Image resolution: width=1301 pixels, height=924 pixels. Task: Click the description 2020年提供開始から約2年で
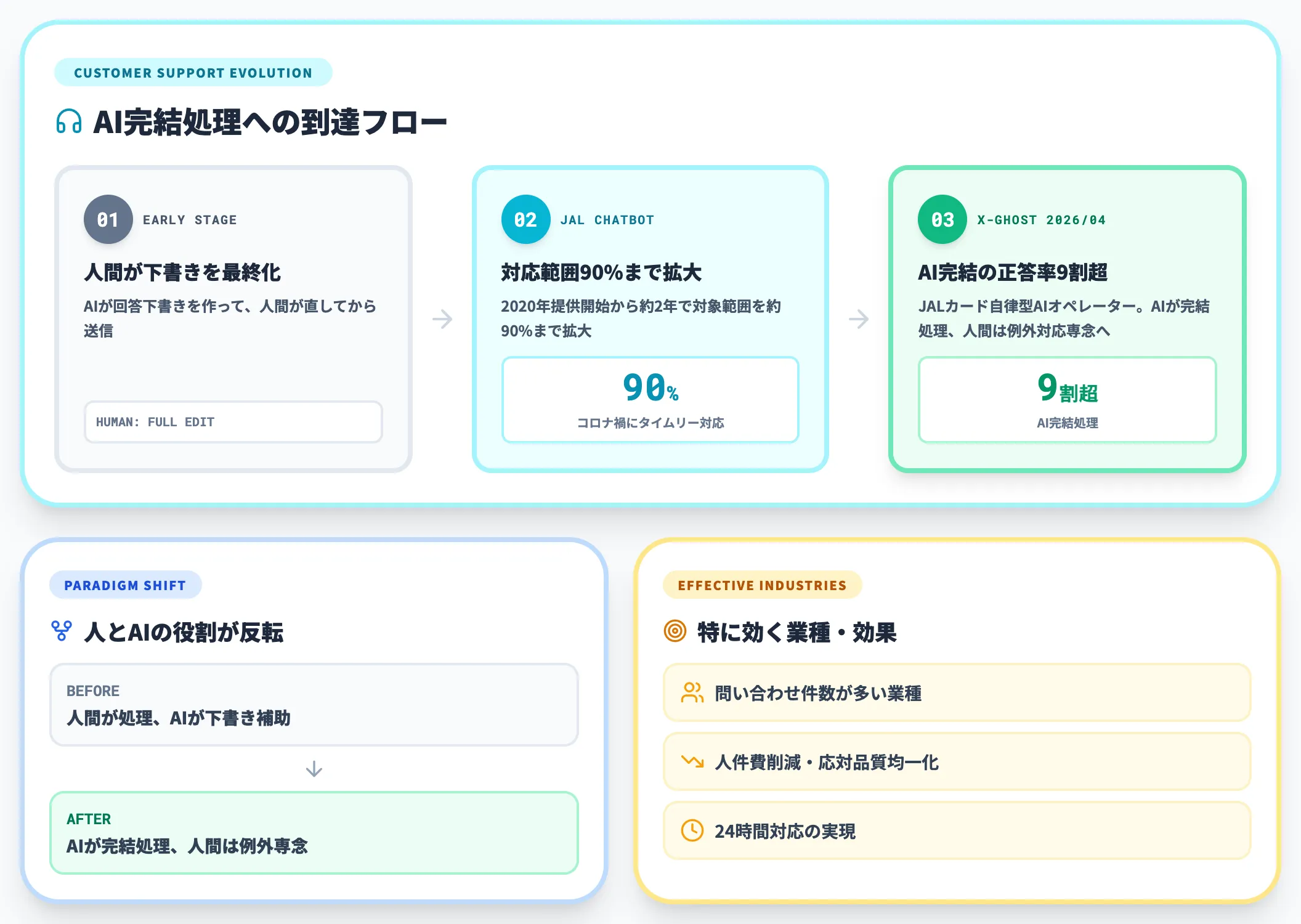[x=641, y=318]
